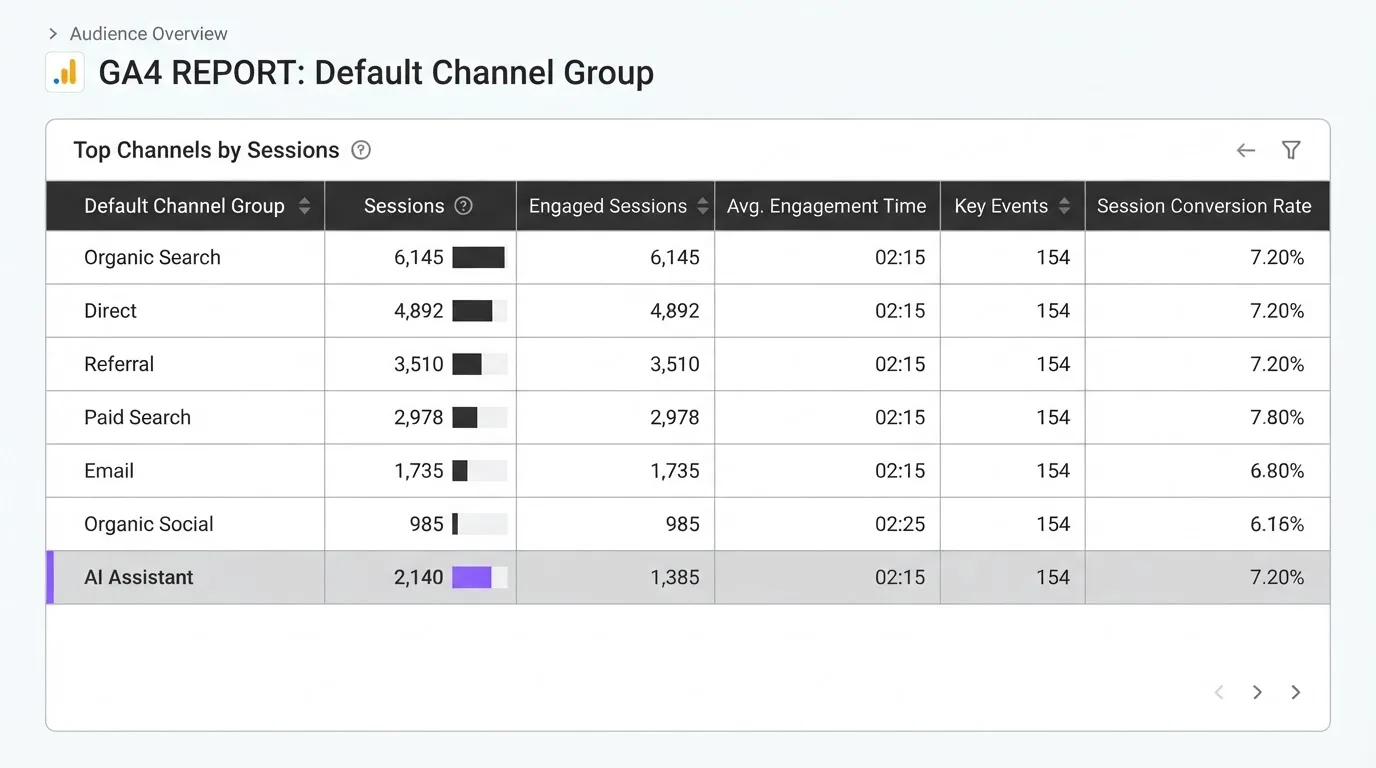Click the AI Assistant row's 7.20% conversion rate
This screenshot has height=768, width=1376.
click(x=1277, y=577)
